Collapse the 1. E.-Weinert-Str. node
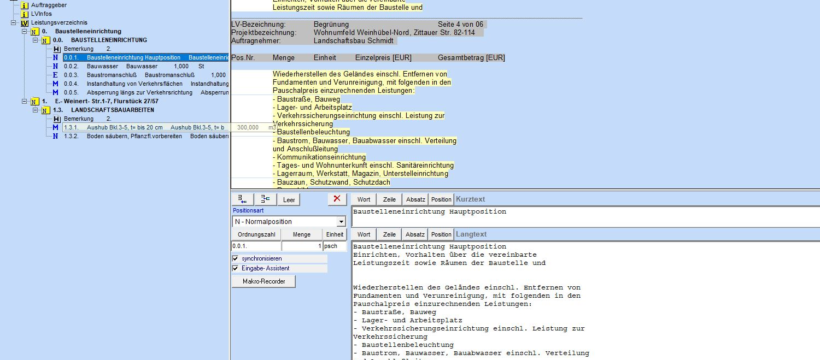The image size is (820, 360). (x=24, y=102)
